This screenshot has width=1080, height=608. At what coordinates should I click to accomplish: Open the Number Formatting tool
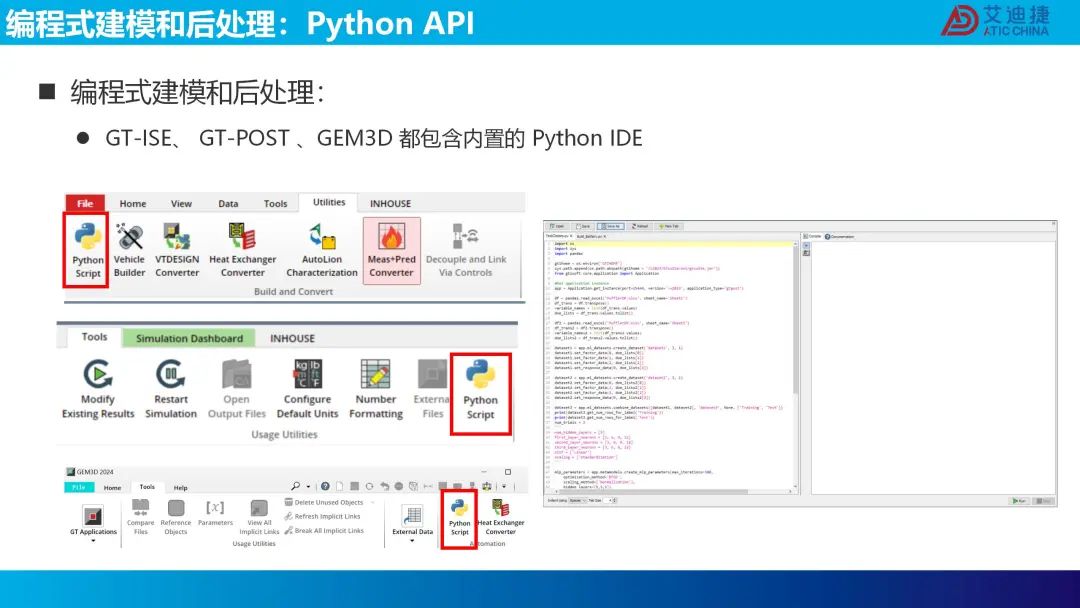(x=375, y=389)
